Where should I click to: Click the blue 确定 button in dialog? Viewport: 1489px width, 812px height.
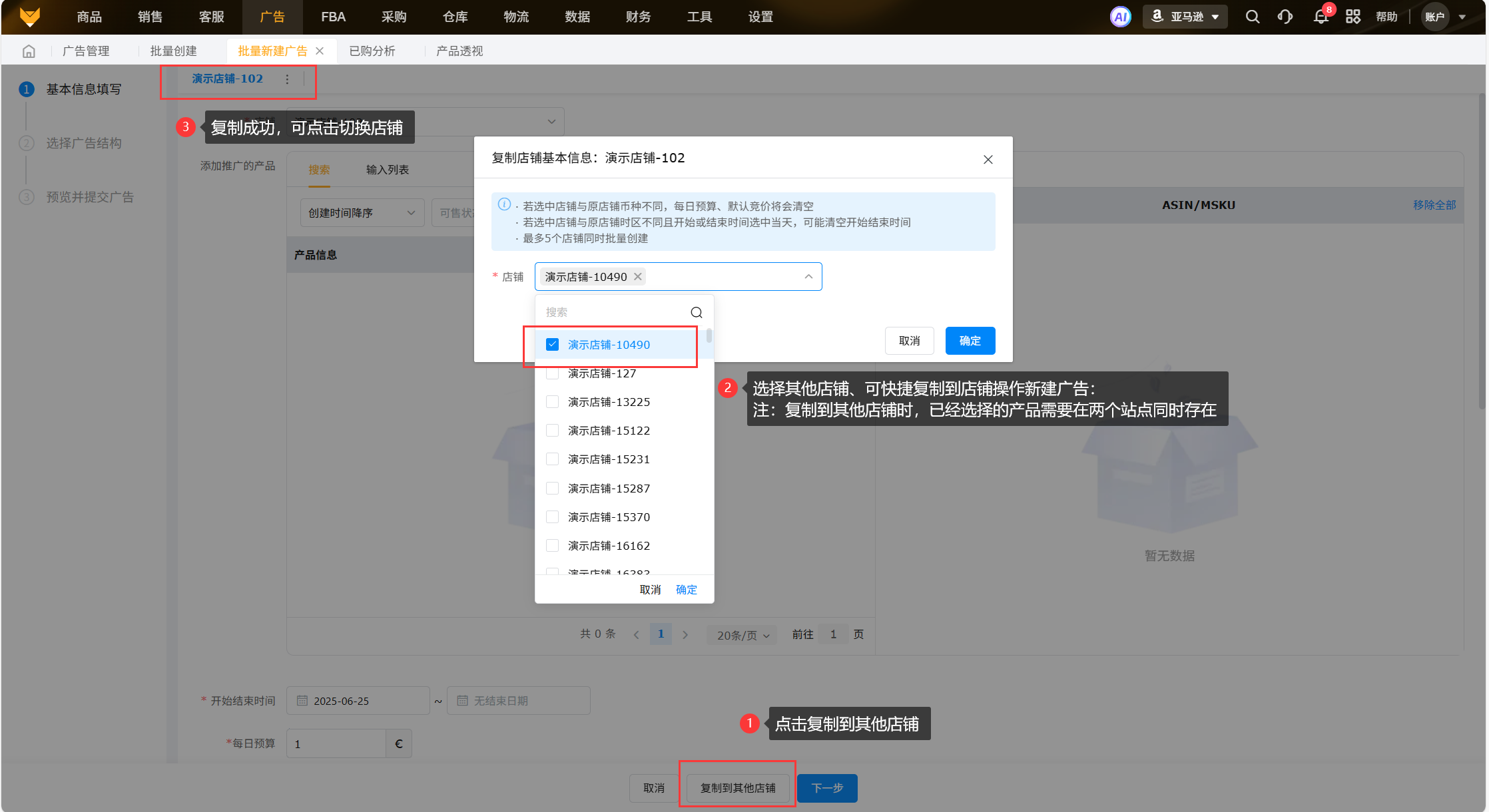pyautogui.click(x=970, y=341)
